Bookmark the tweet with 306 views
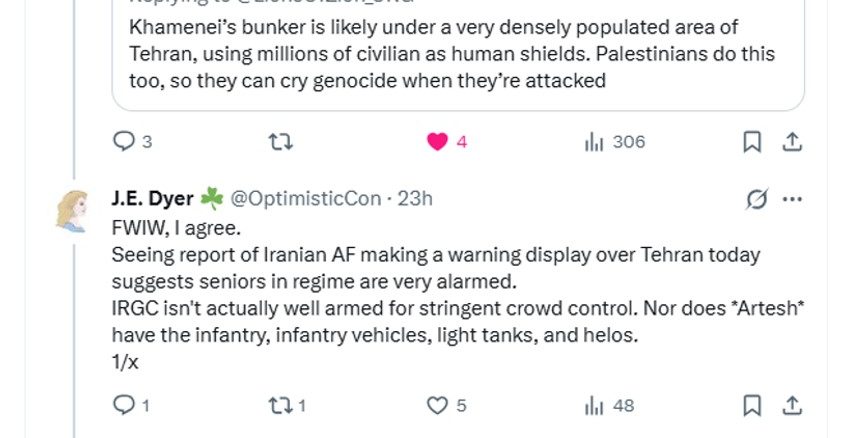 752,142
